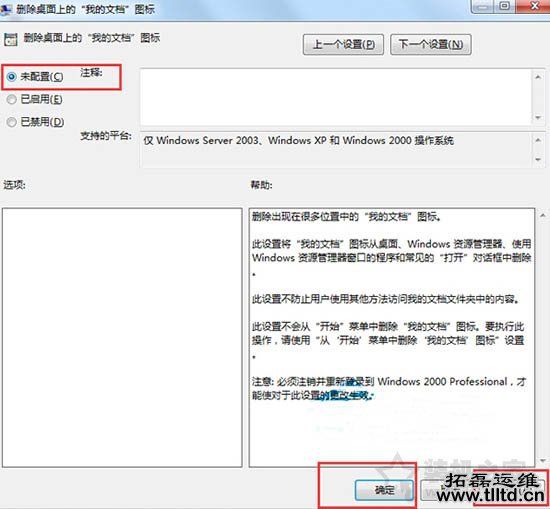Click the help note starting 注意: 必须注销

(389, 388)
